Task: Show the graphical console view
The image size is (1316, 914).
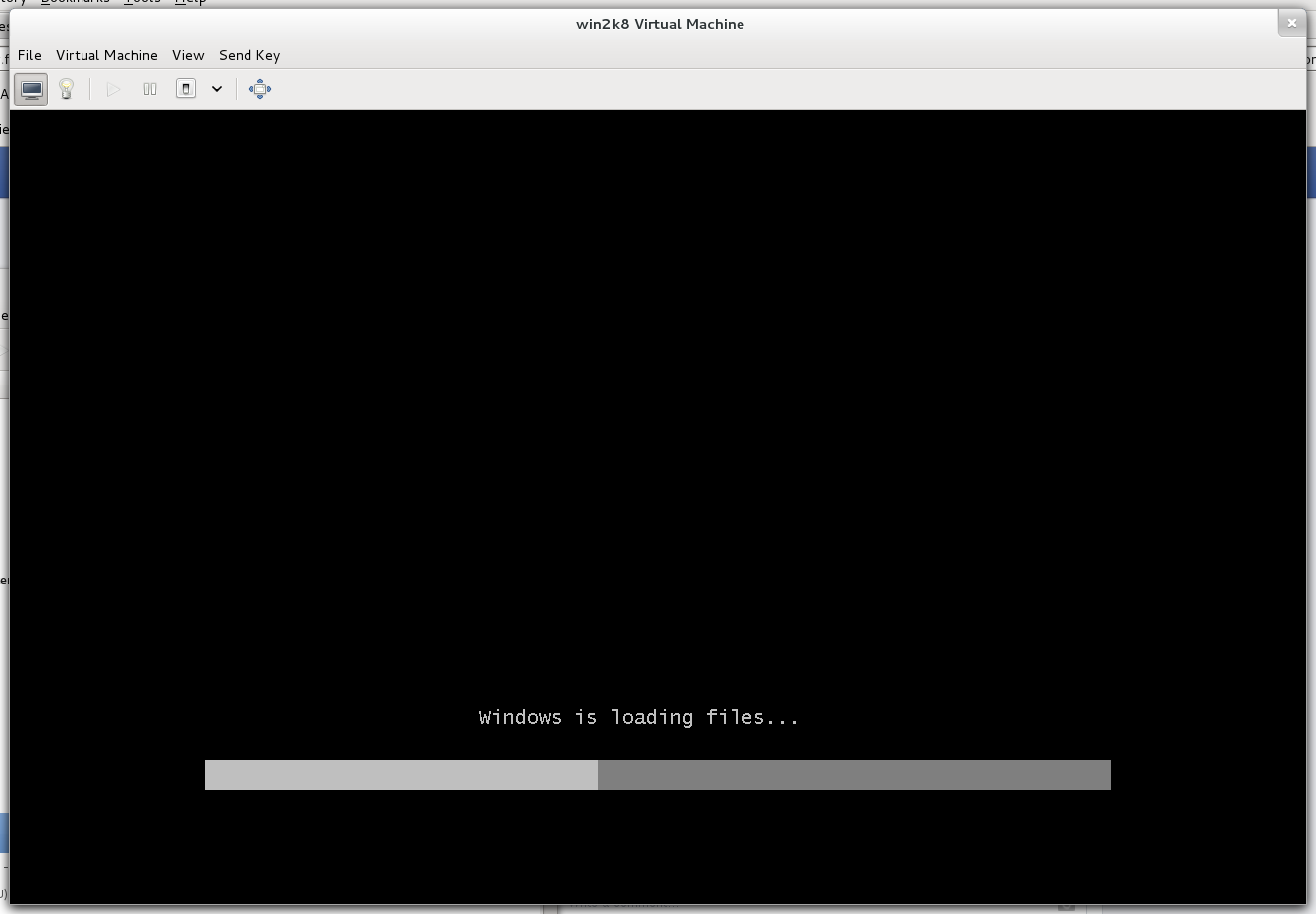Action: [x=31, y=89]
